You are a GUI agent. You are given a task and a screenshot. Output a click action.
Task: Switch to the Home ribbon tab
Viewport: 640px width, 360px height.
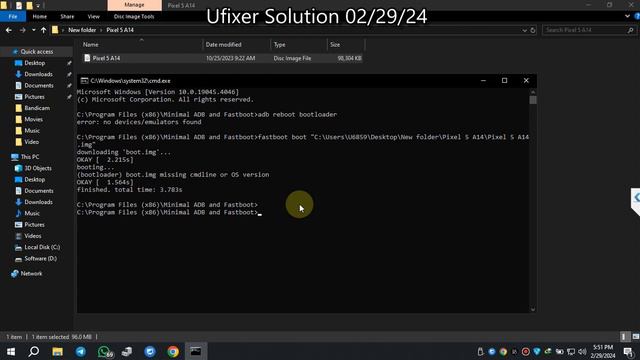click(40, 16)
